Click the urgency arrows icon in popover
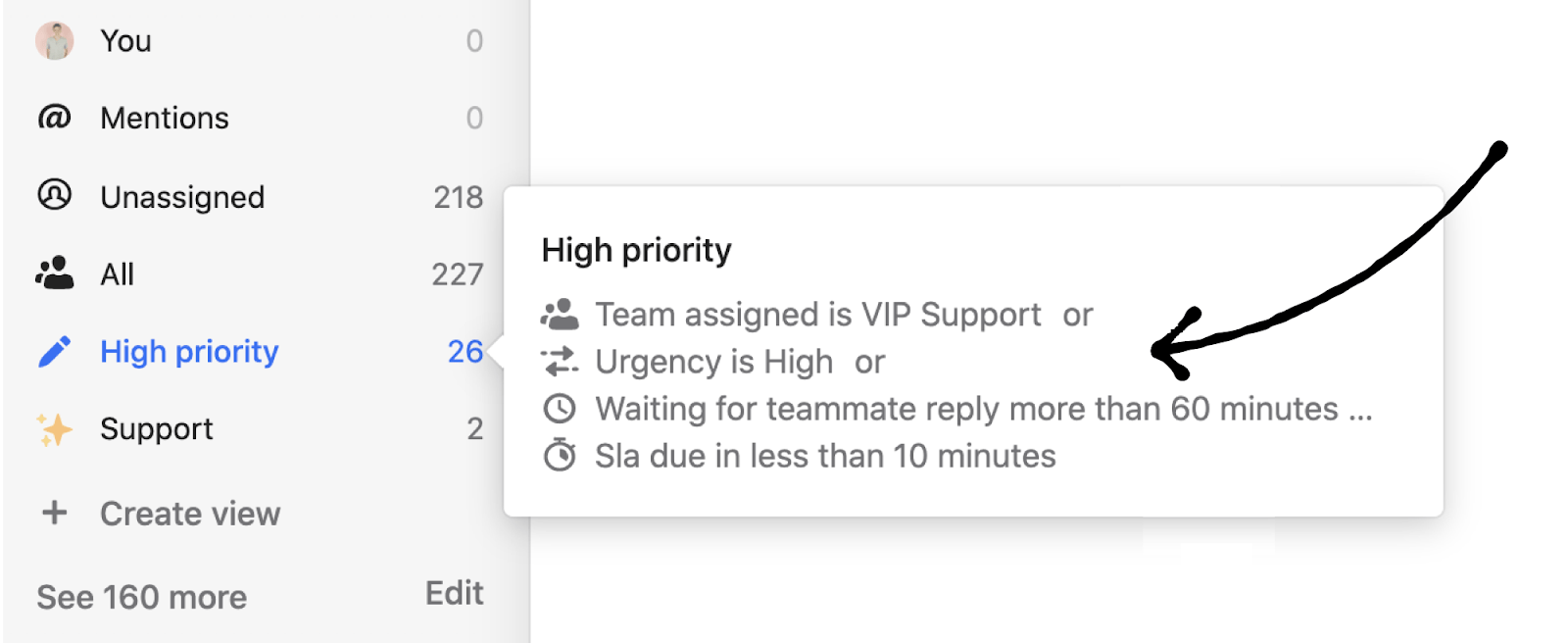 point(560,362)
